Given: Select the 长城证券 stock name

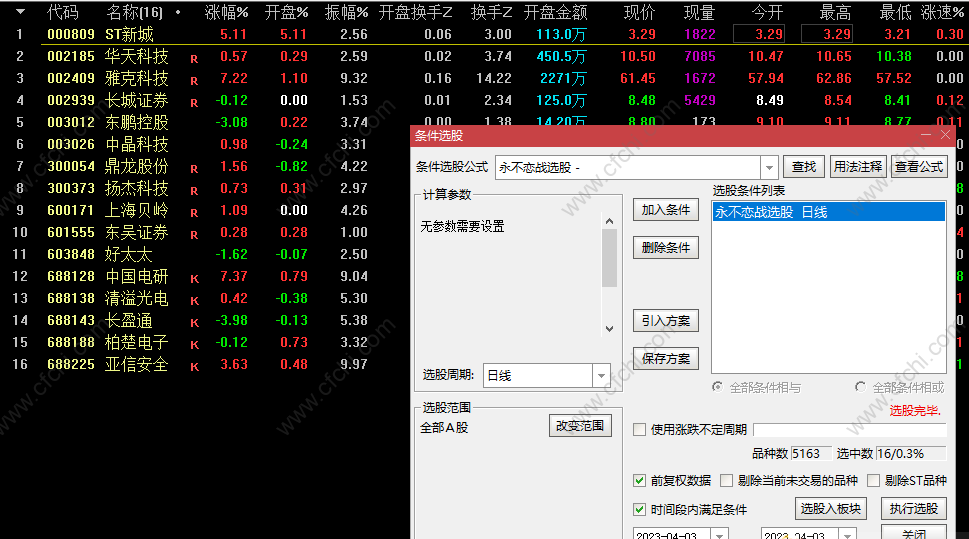Looking at the screenshot, I should [x=137, y=100].
